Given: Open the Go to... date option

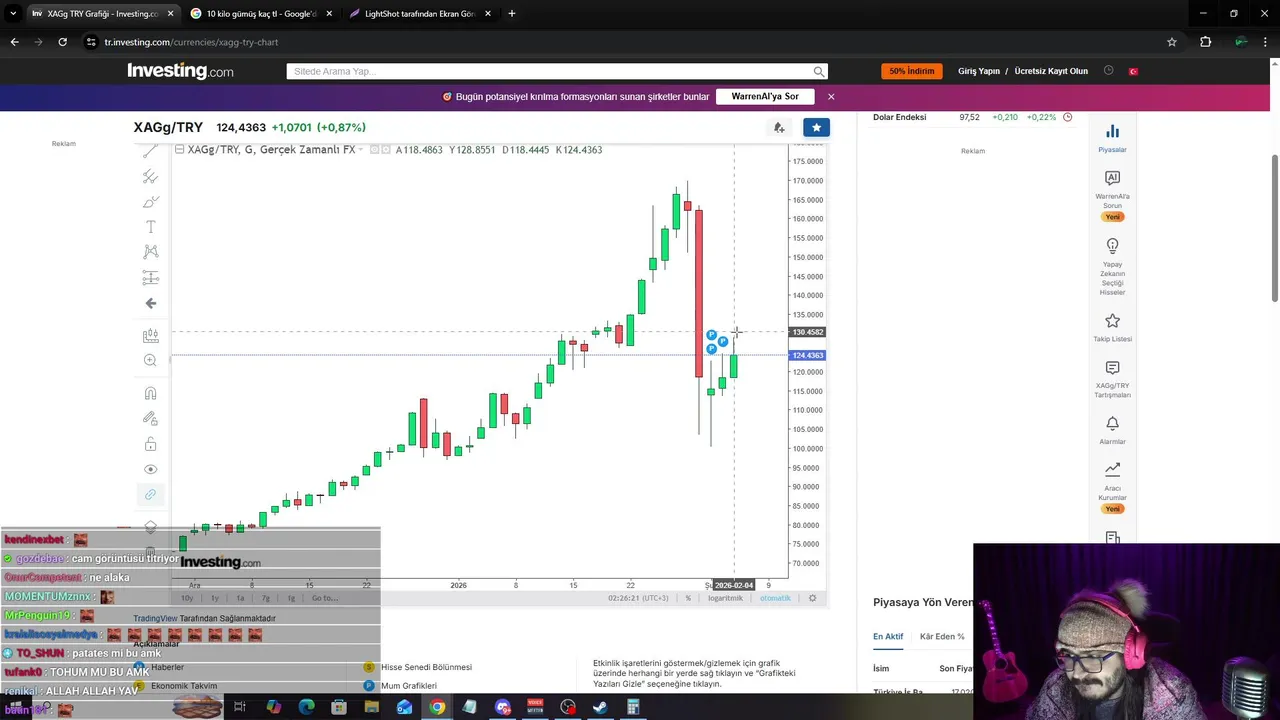Looking at the screenshot, I should coord(324,598).
